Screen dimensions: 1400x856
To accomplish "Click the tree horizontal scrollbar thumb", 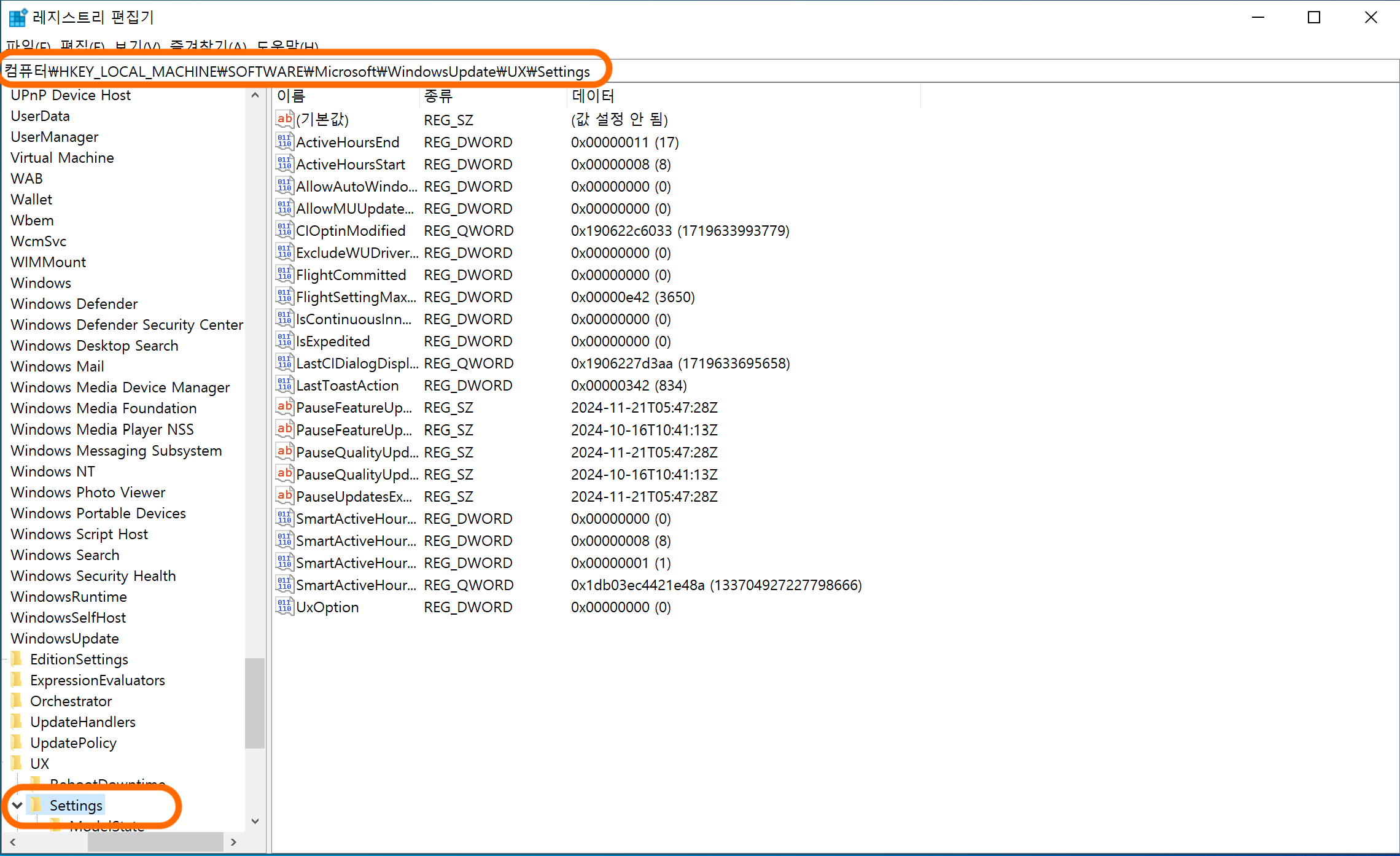I will pos(155,842).
